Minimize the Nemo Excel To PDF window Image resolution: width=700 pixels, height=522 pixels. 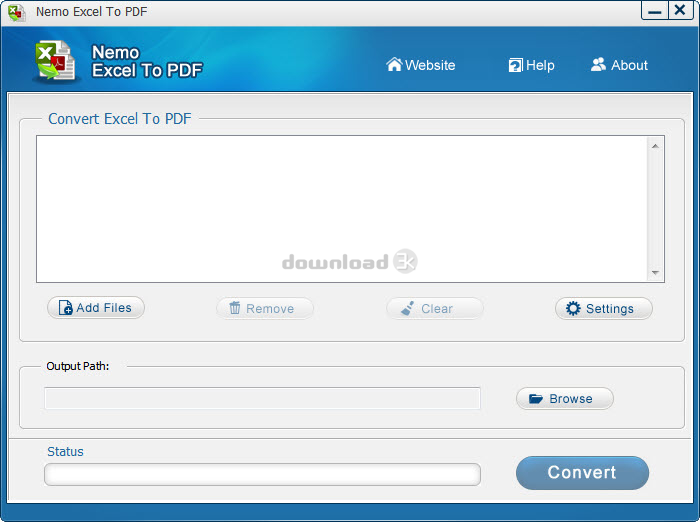click(654, 11)
